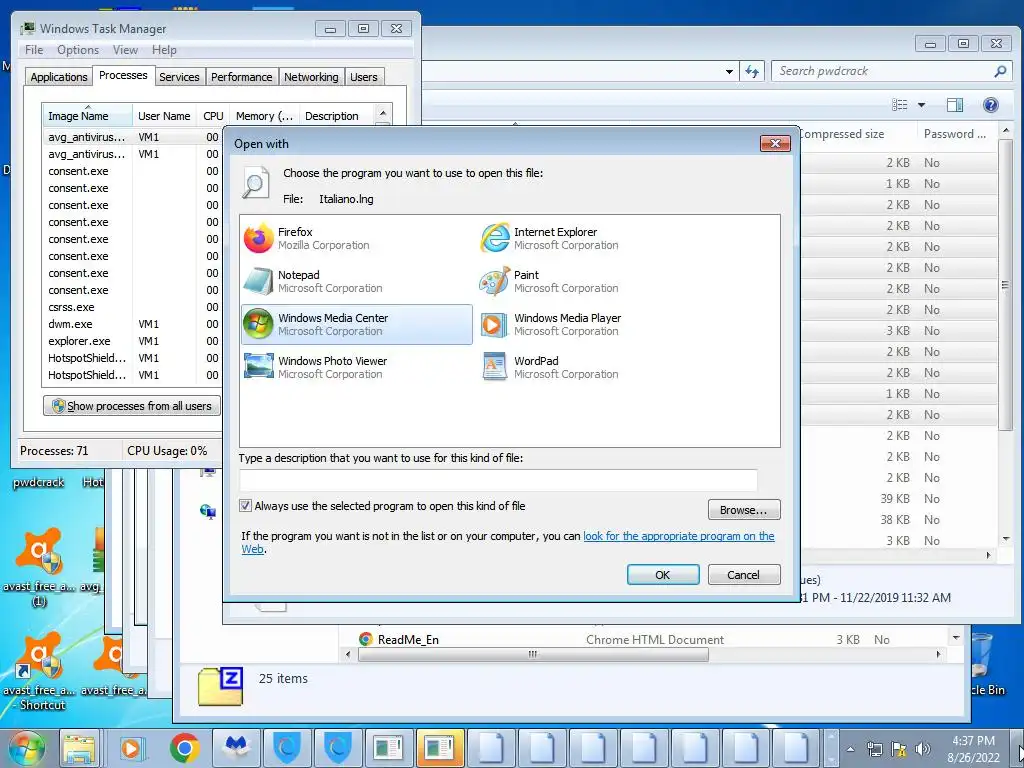Click up arrow of explorer file list scrollbar
This screenshot has height=768, width=1024.
click(x=1006, y=131)
